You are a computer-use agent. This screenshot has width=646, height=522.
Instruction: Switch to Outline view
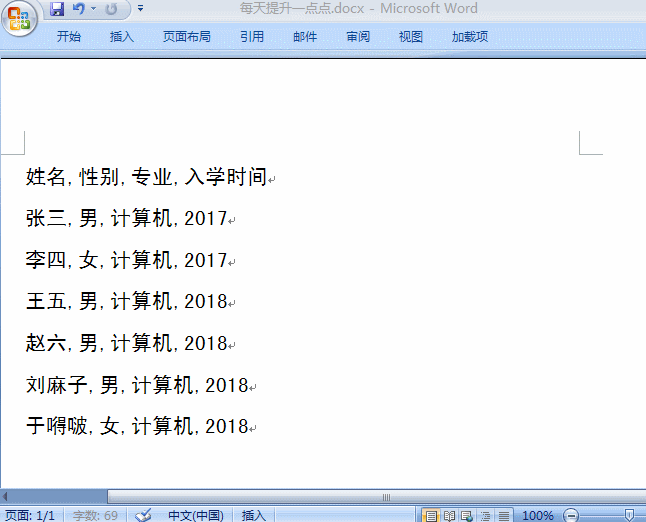click(x=486, y=515)
